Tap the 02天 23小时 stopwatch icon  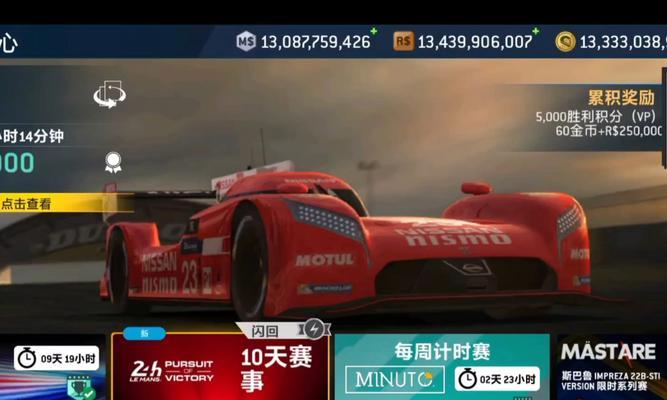(x=467, y=378)
